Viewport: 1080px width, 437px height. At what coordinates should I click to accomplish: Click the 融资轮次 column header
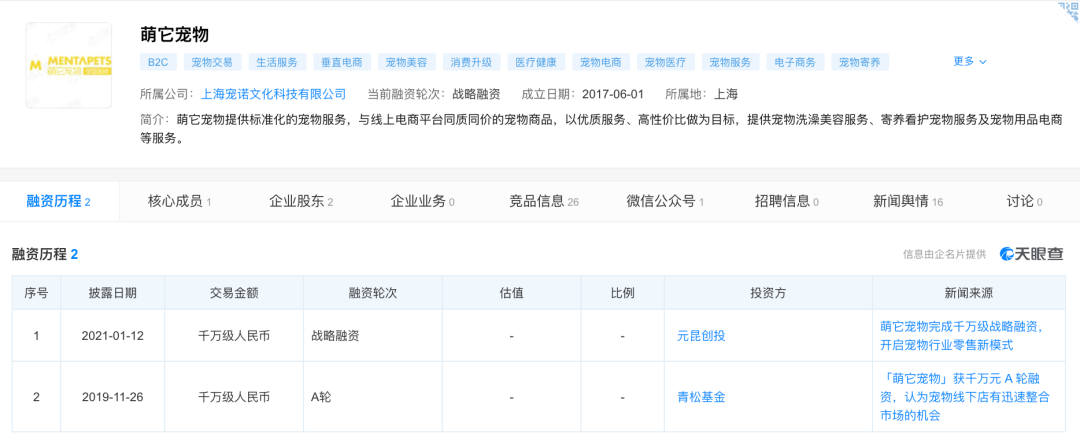tap(373, 293)
